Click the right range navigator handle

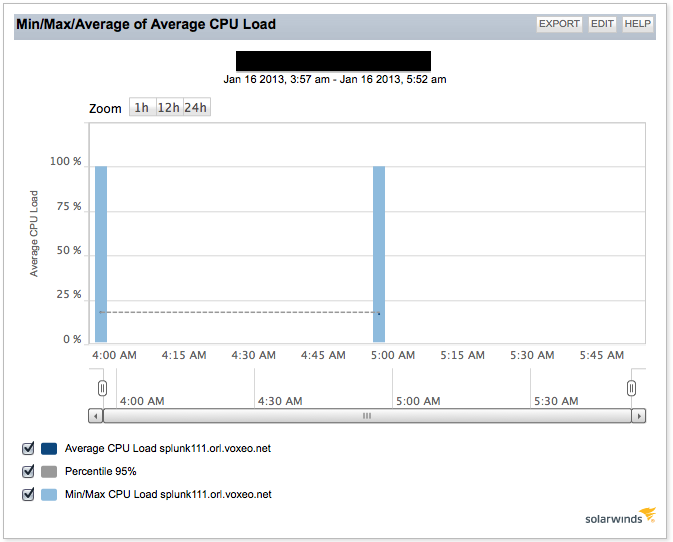pos(631,388)
